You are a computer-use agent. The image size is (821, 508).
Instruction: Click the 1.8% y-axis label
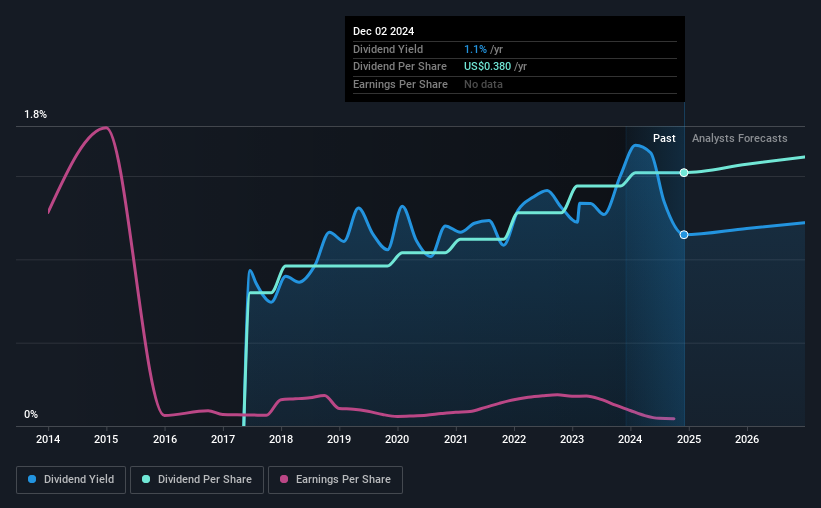pos(35,114)
